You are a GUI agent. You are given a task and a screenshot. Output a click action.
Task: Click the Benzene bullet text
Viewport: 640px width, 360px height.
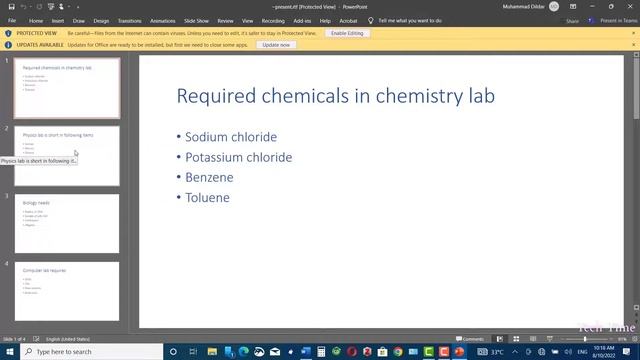click(209, 177)
